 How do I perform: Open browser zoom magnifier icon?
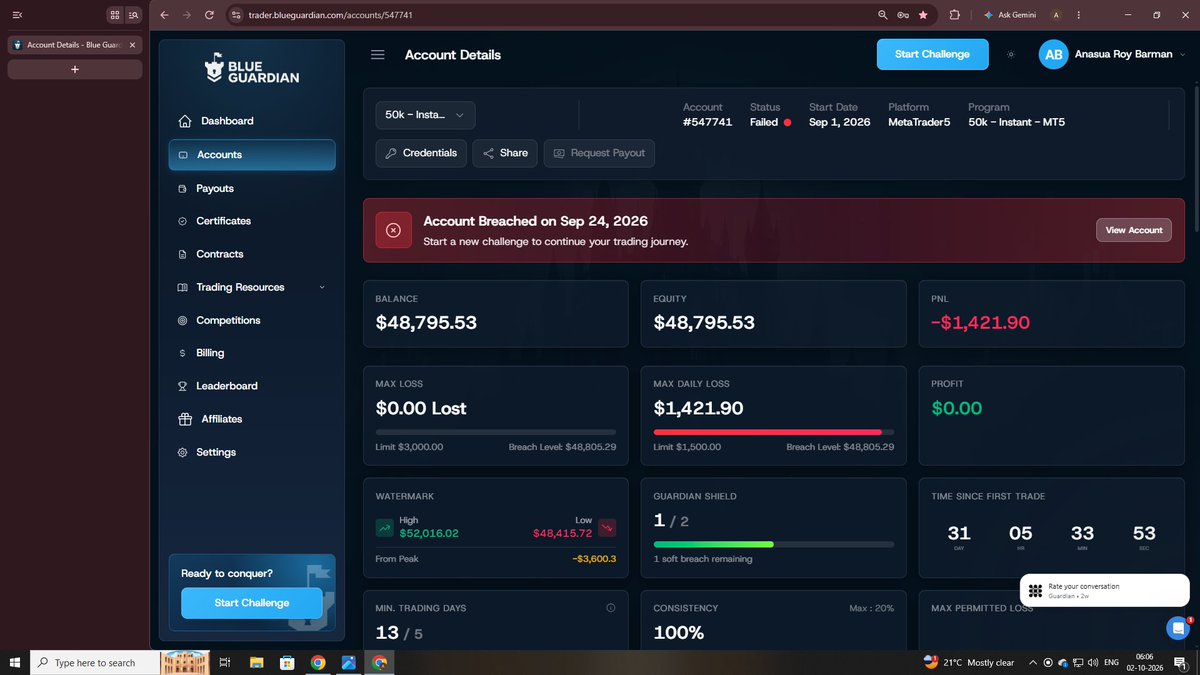click(x=882, y=16)
